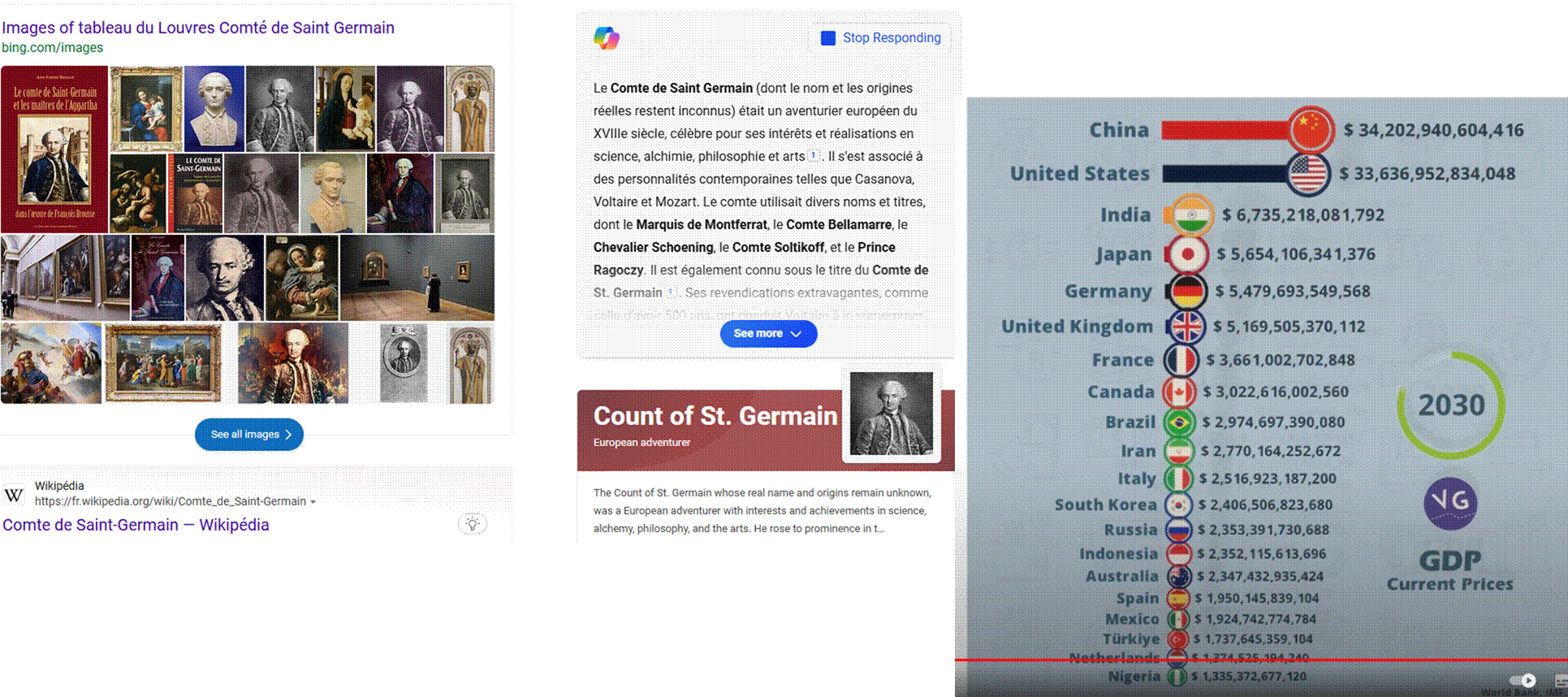Screen dimensions: 1568x697
Task: Click France's value '$ 3,661,002,702,848'
Action: (x=1281, y=360)
